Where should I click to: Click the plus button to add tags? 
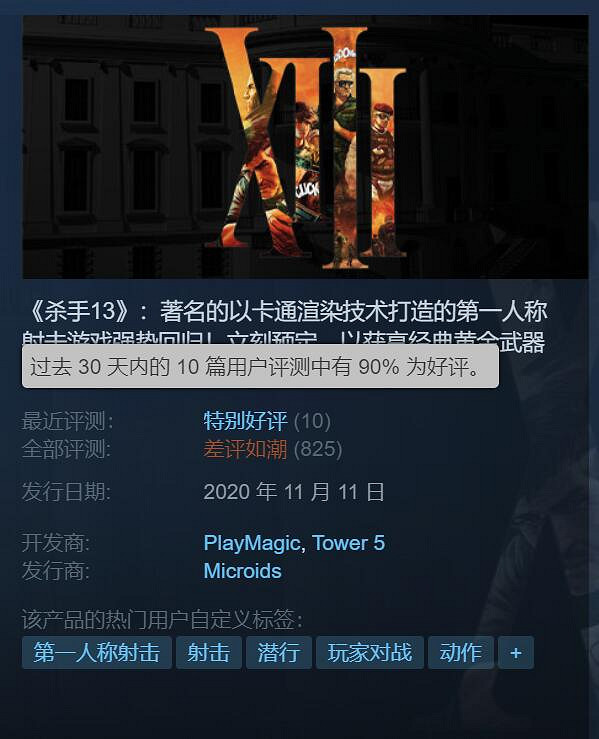tap(516, 653)
